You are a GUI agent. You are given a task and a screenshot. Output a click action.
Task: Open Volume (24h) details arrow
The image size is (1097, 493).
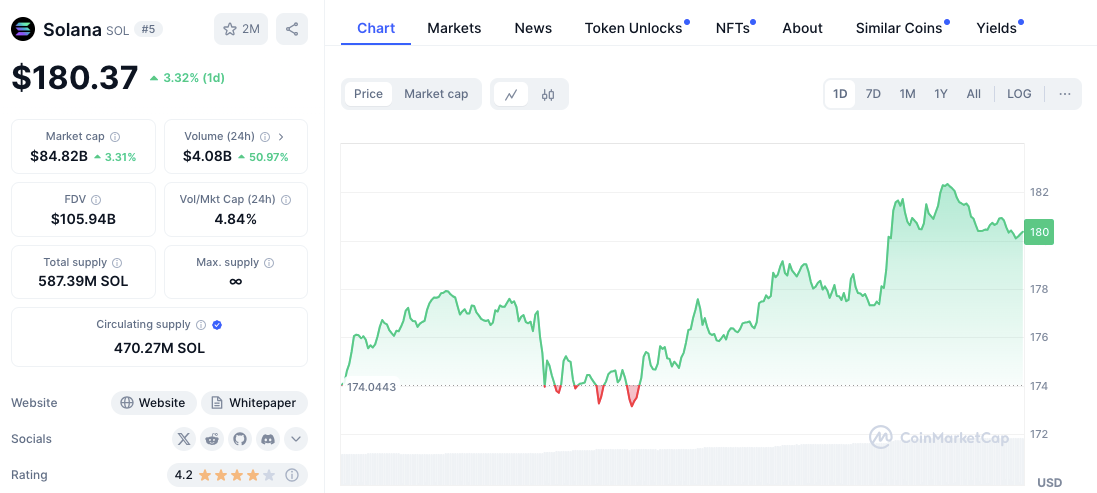[x=281, y=137]
